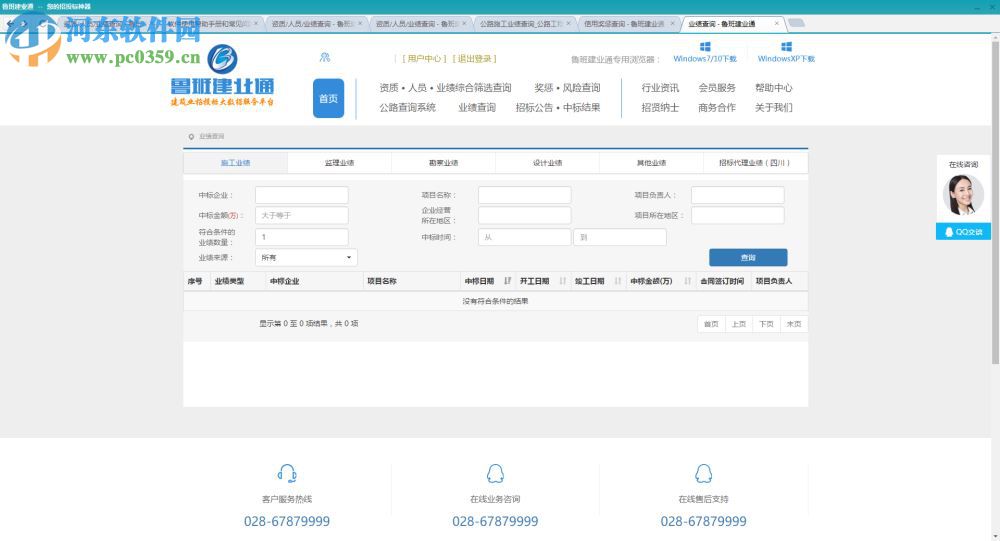Focus the 中标金额(万) input field

302,215
